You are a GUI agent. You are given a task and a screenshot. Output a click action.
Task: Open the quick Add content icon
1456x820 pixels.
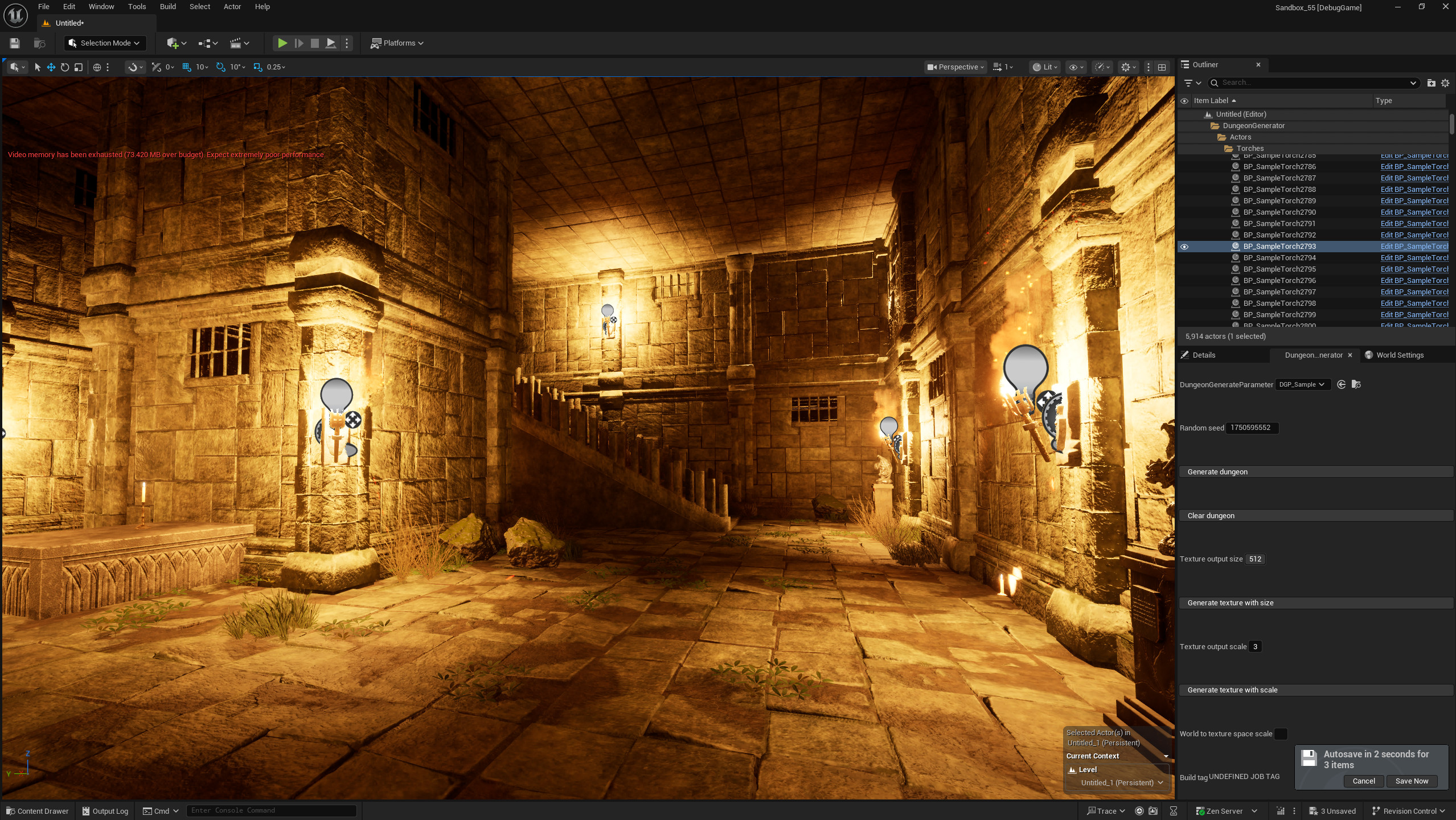pyautogui.click(x=177, y=43)
